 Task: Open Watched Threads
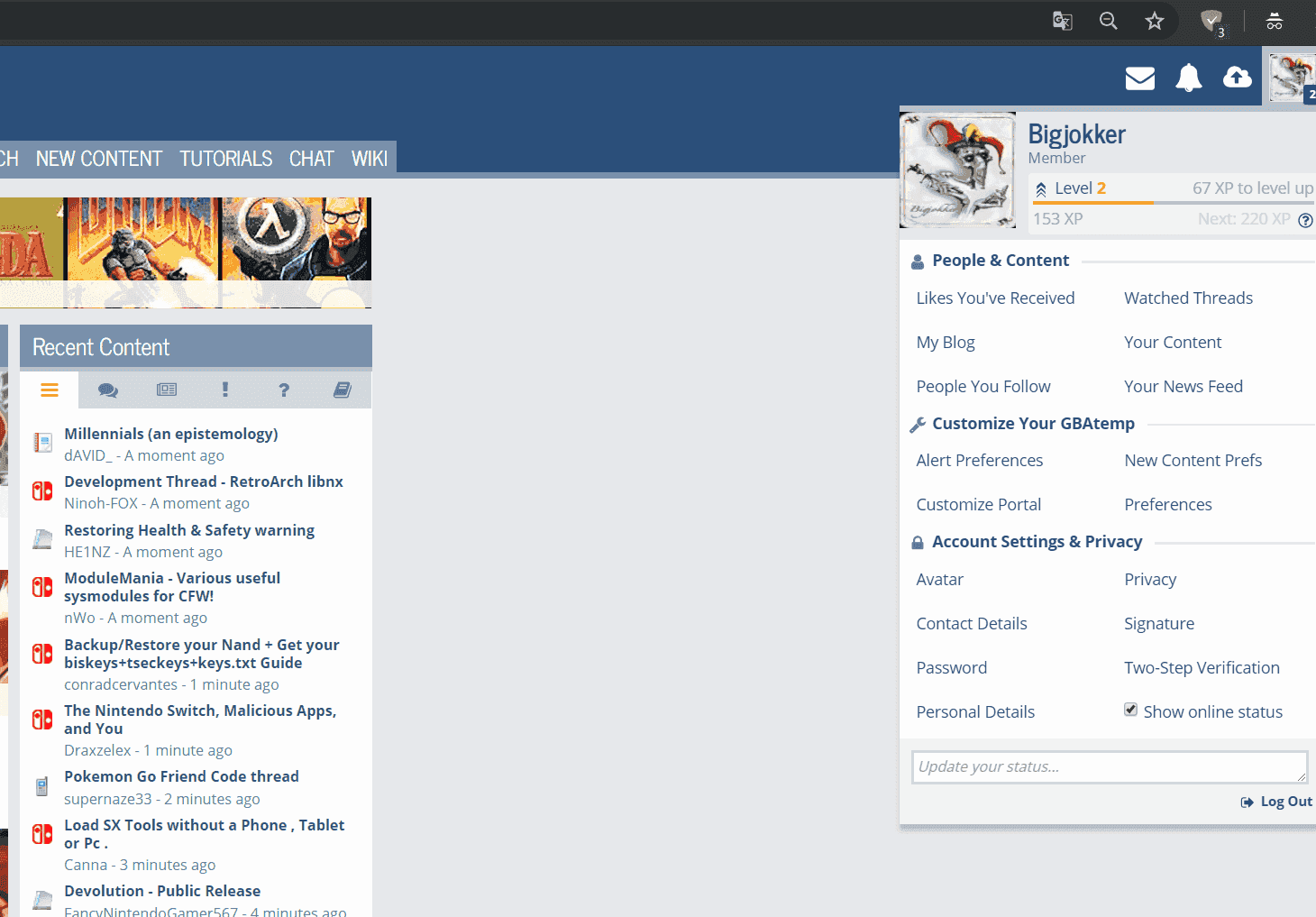click(x=1188, y=298)
